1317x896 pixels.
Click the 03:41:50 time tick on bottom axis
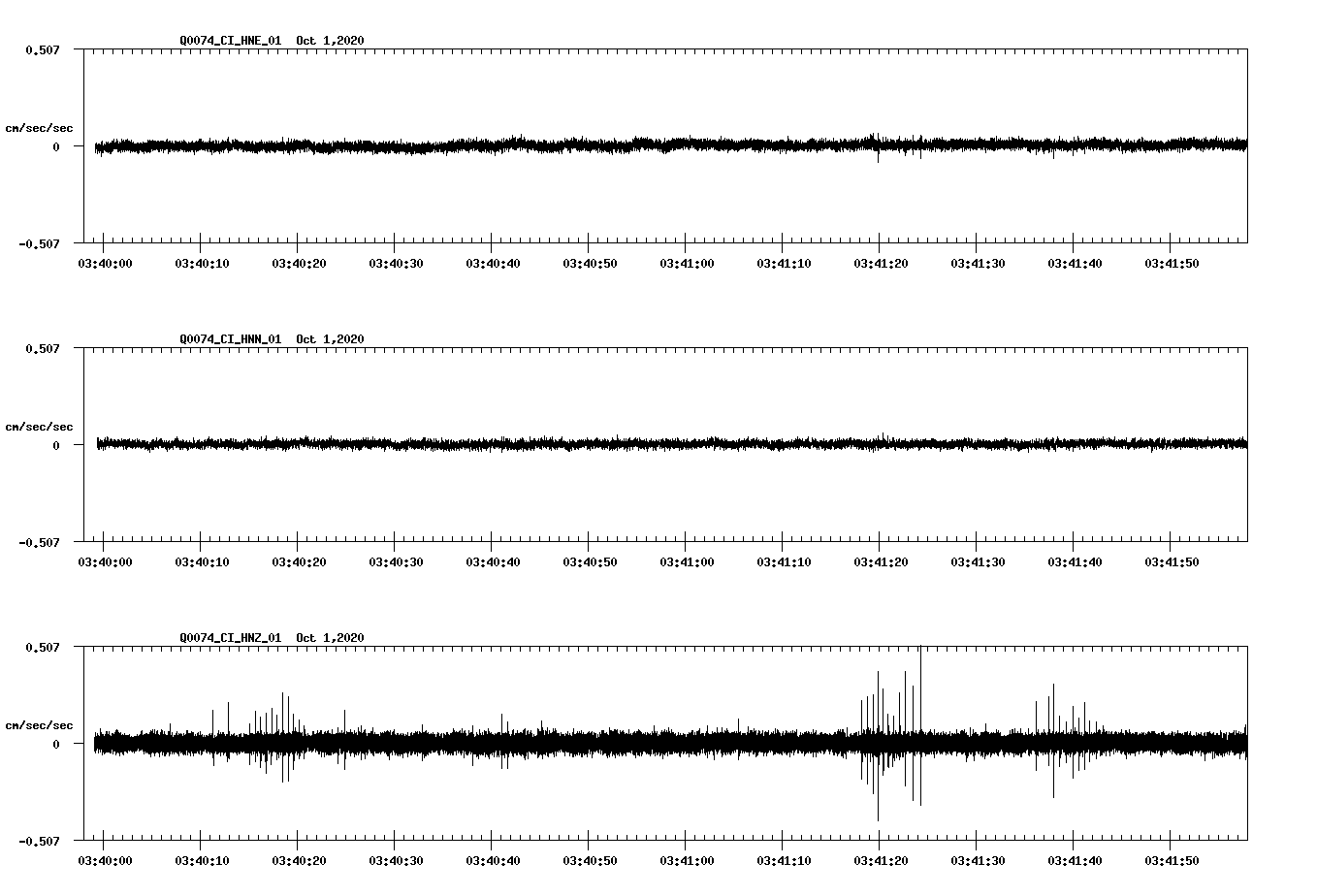point(1173,859)
